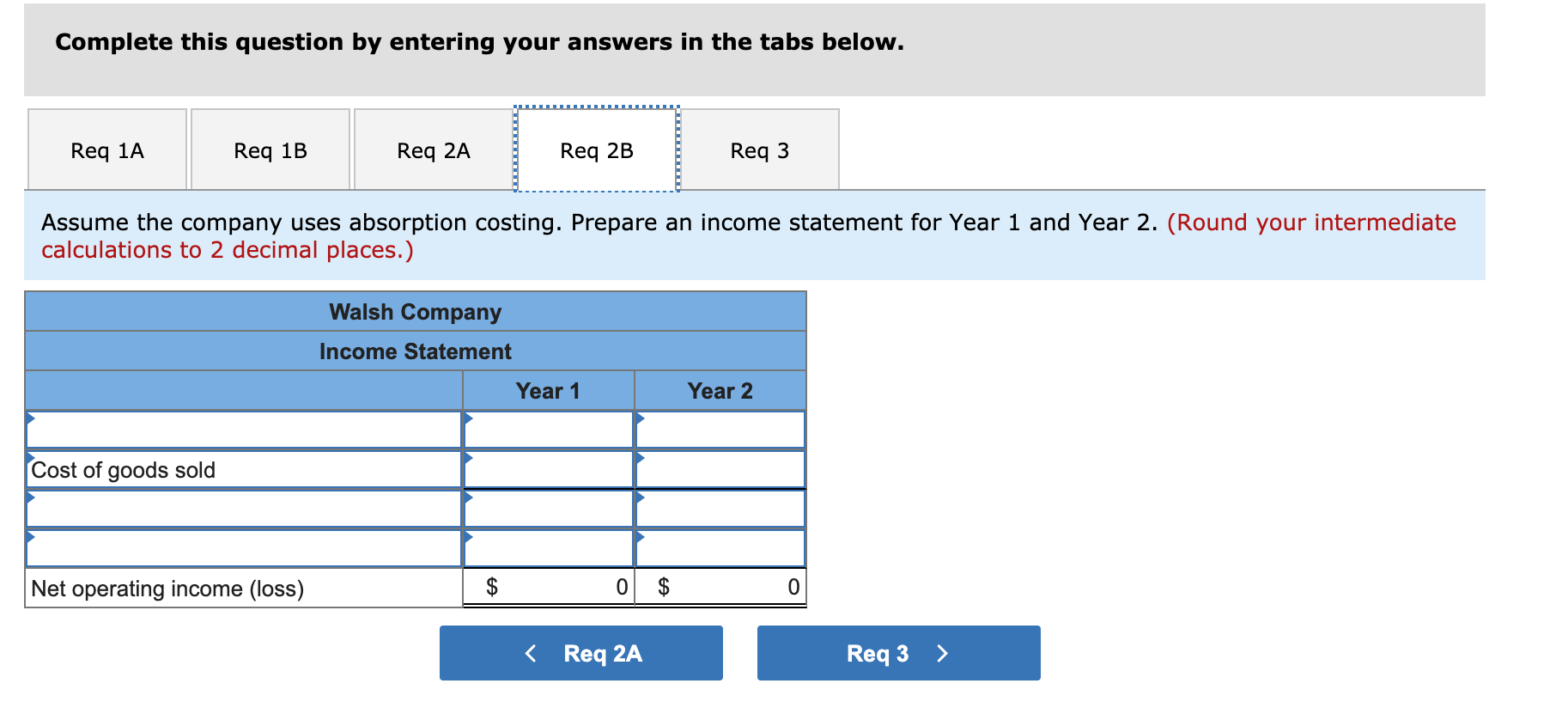Open the Req 2A tab

tap(433, 150)
